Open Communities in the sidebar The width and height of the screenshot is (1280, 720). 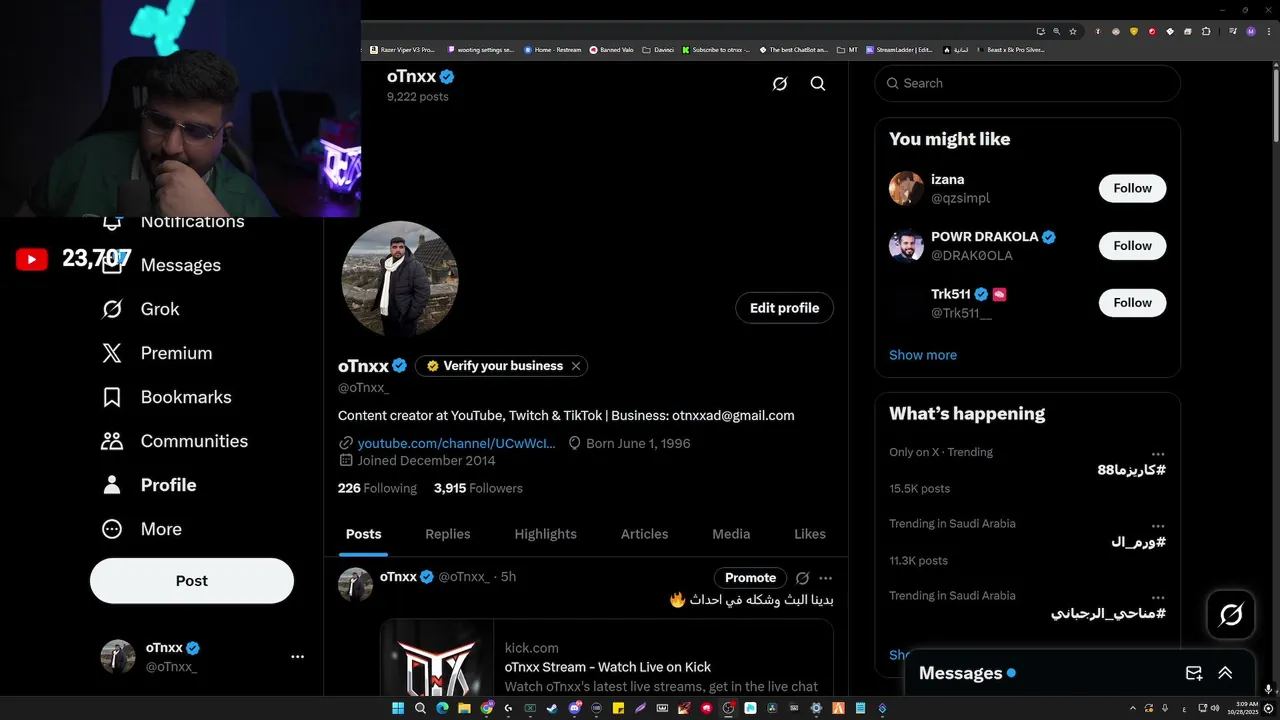click(174, 441)
